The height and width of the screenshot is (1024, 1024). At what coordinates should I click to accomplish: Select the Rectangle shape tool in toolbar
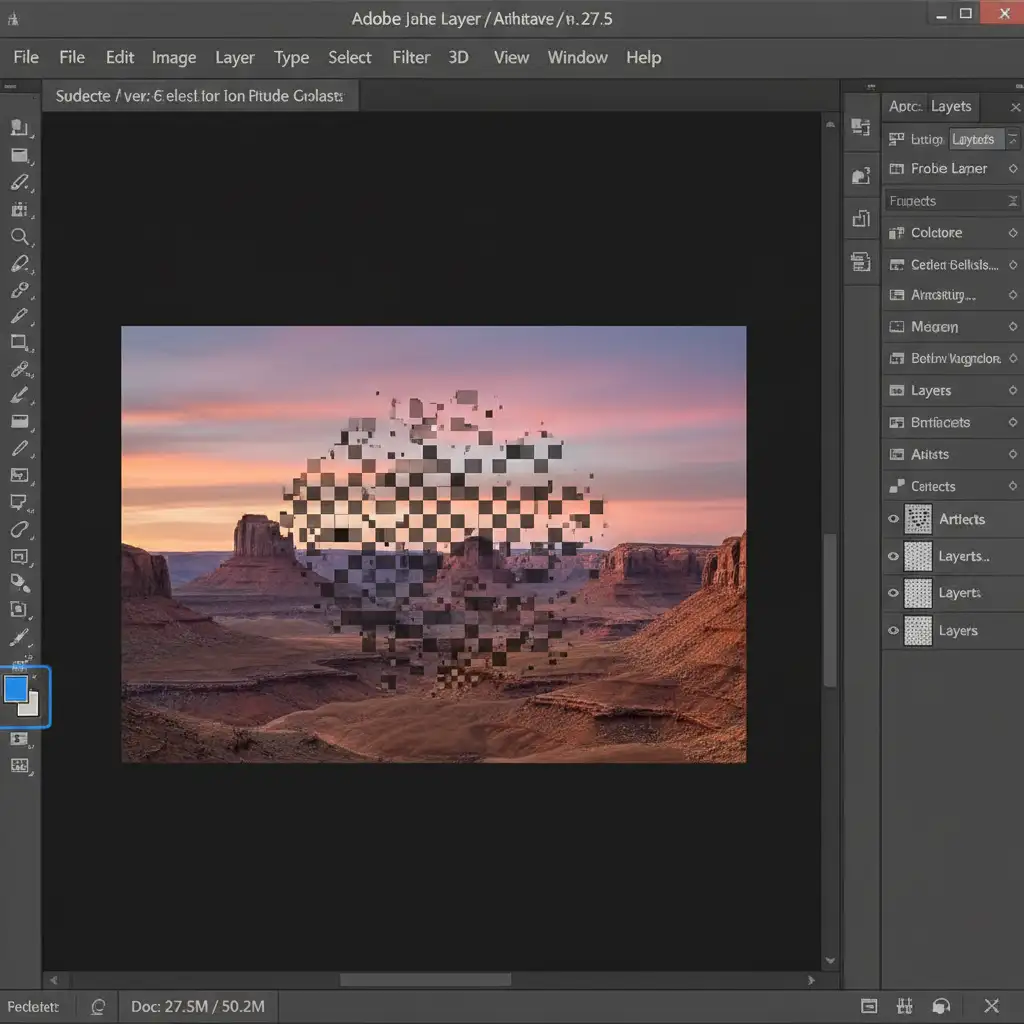(19, 342)
